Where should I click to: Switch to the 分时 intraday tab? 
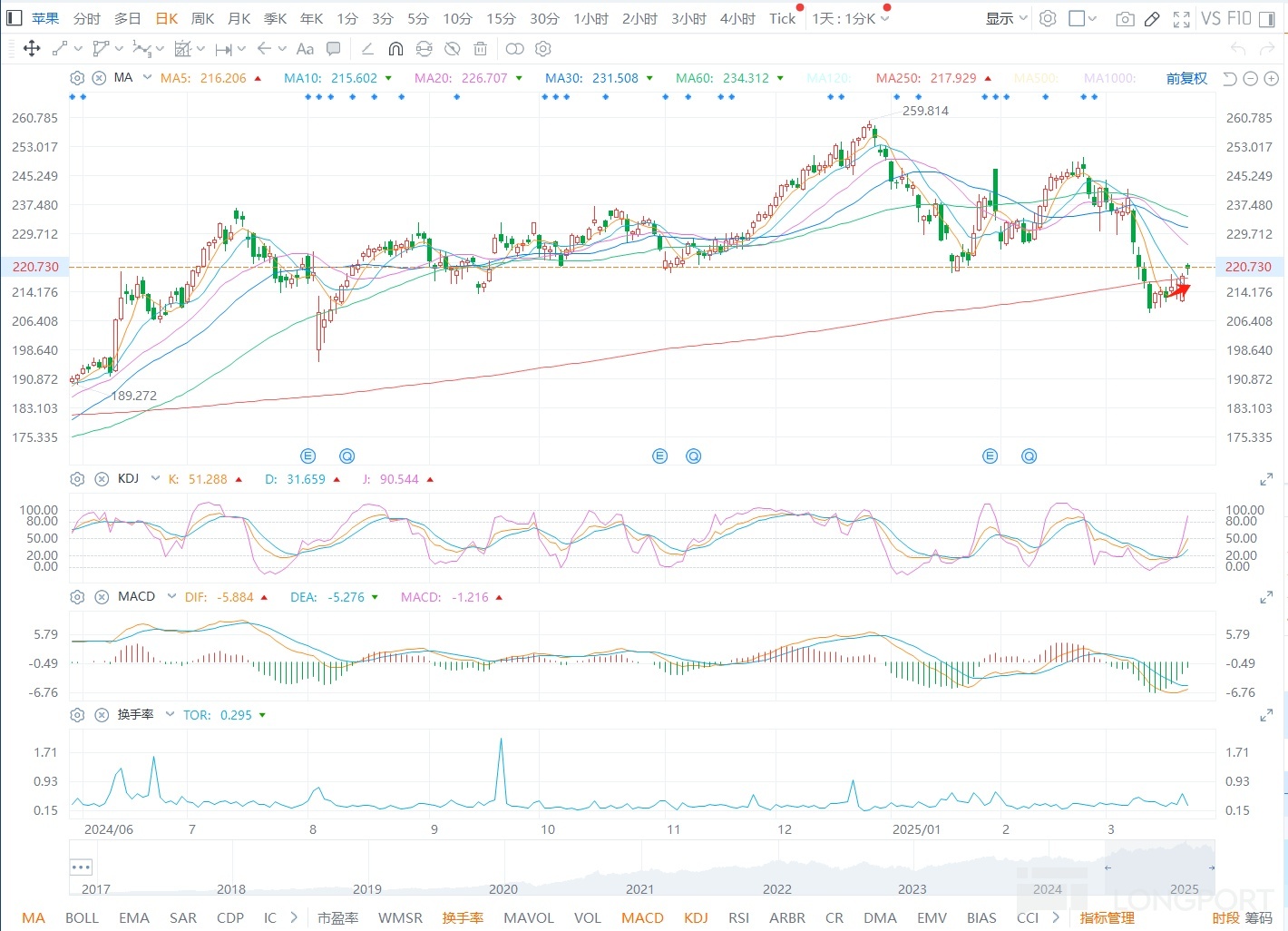(87, 18)
